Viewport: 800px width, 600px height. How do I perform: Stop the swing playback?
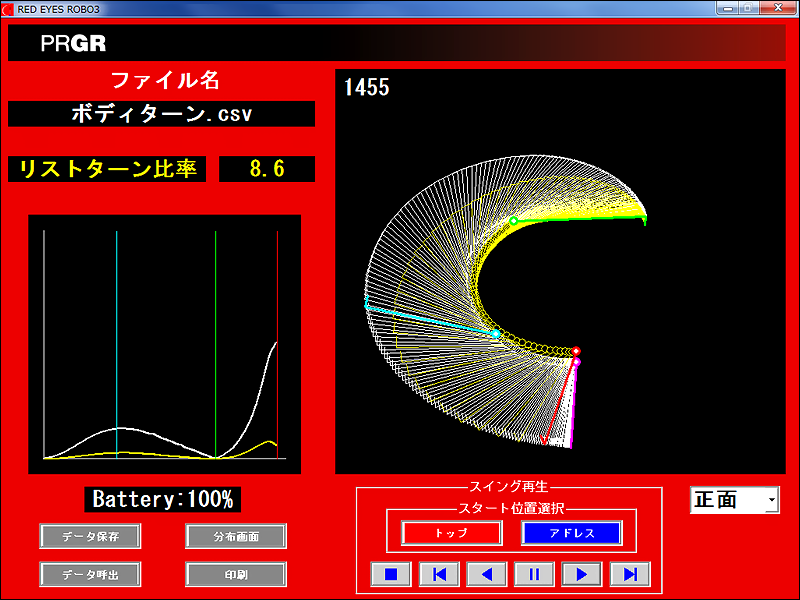click(x=391, y=574)
